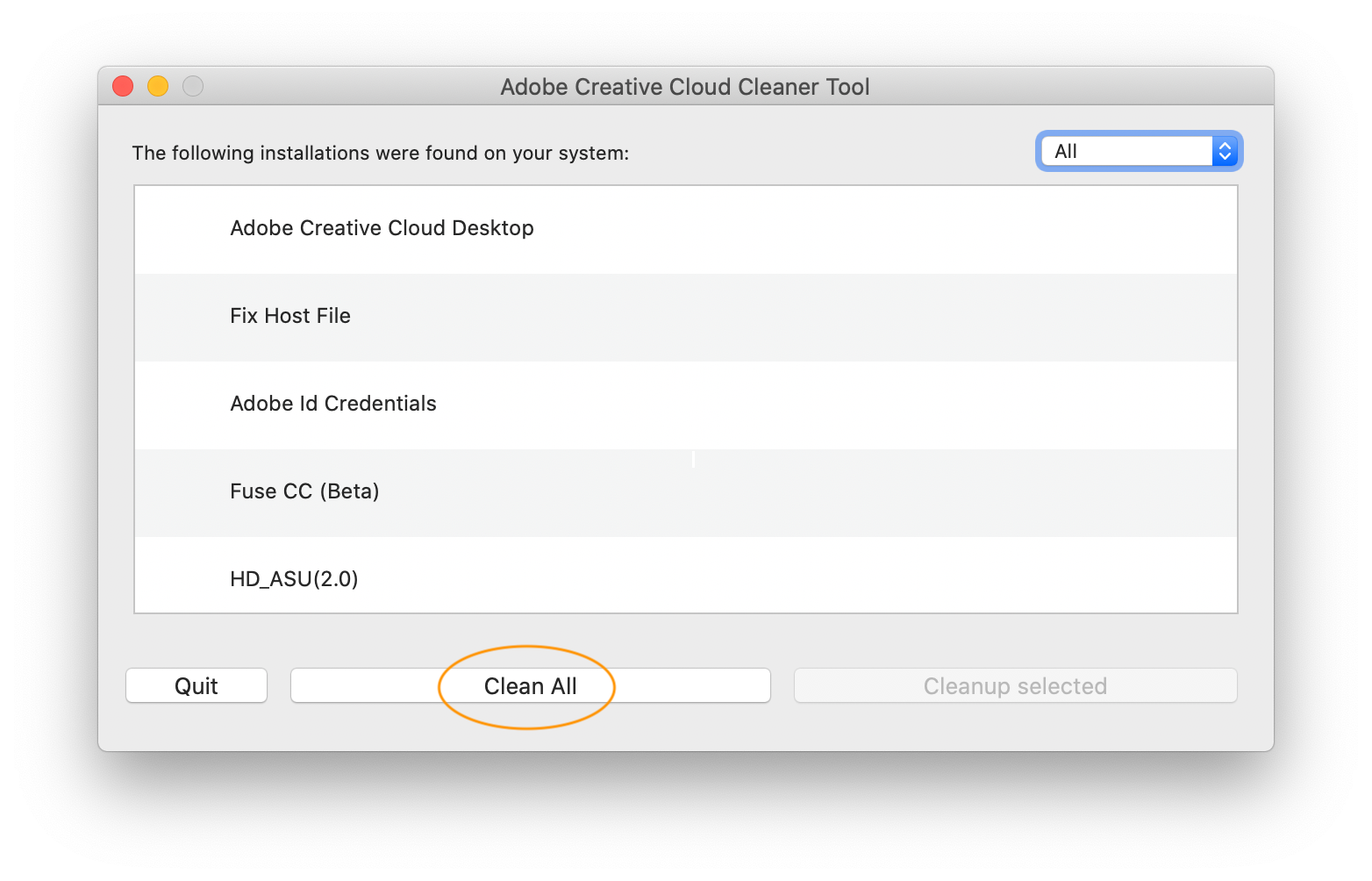Select the Fix Host File row
The width and height of the screenshot is (1372, 881).
point(686,318)
